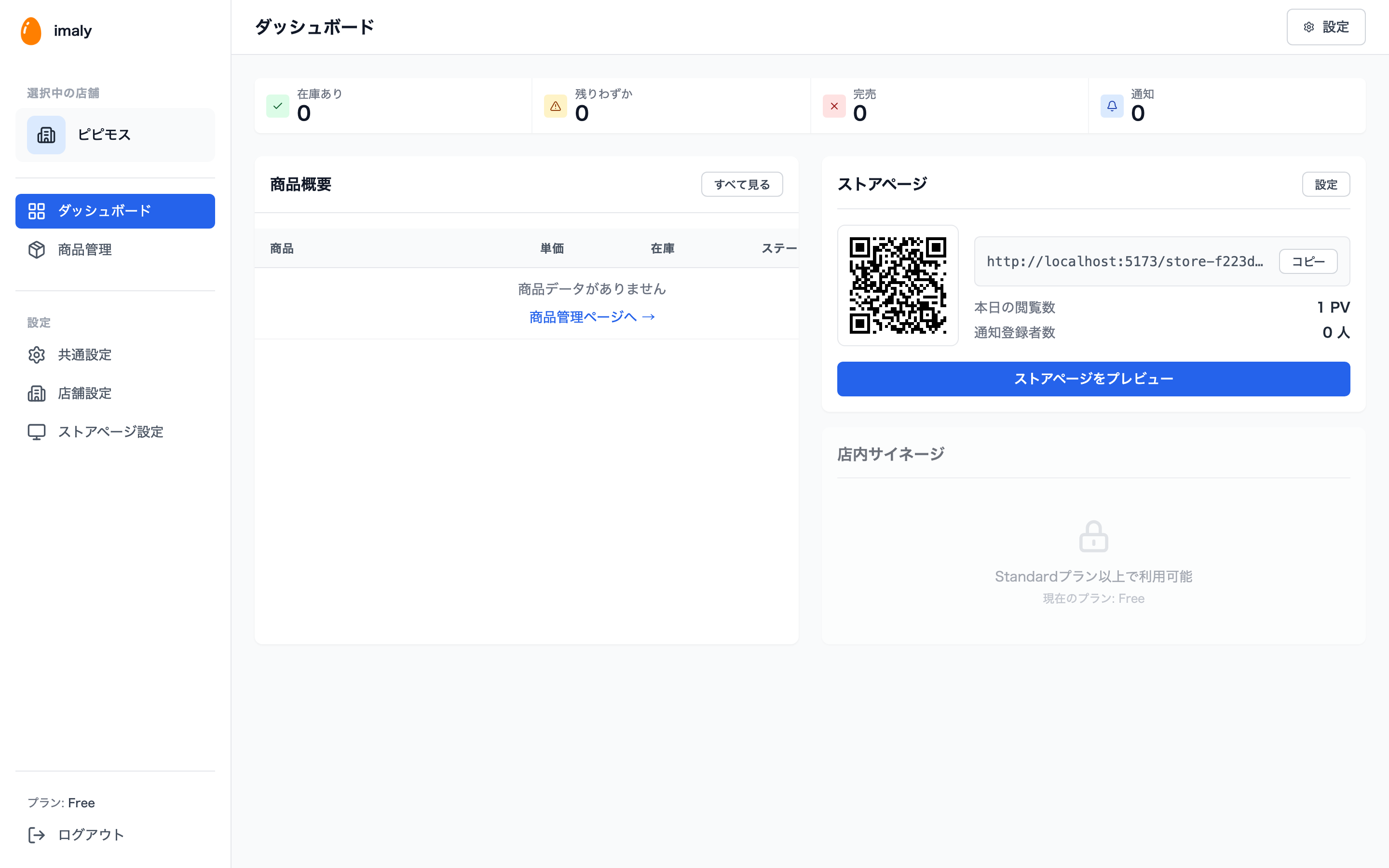Open ストアページ設定 via the monitor icon
This screenshot has height=868, width=1389.
pyautogui.click(x=37, y=432)
